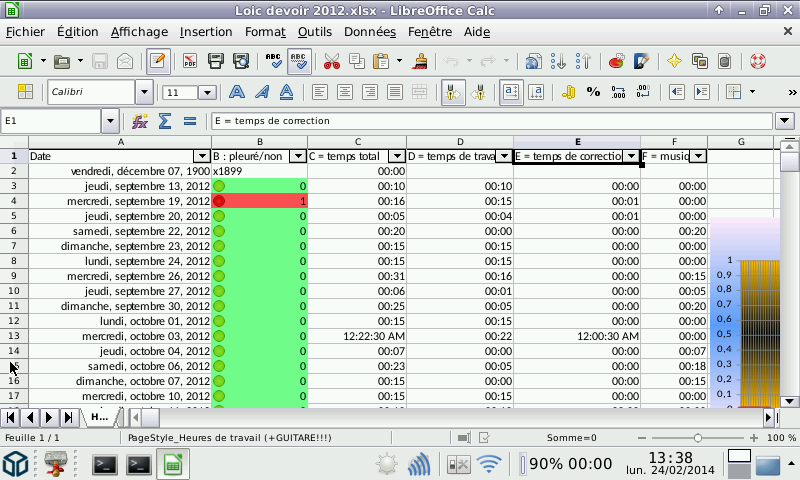
Task: Click the Percent number format icon
Action: click(x=593, y=92)
